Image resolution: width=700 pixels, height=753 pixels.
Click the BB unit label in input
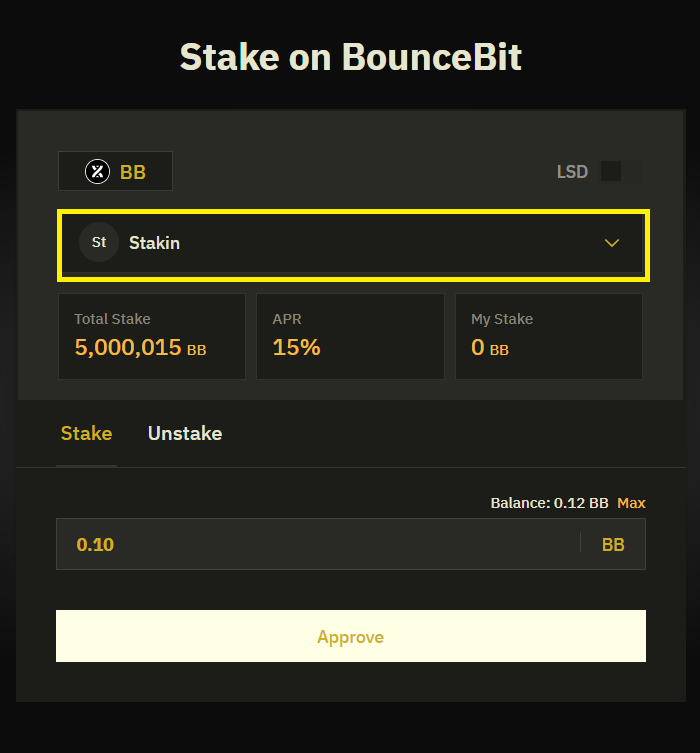point(613,545)
